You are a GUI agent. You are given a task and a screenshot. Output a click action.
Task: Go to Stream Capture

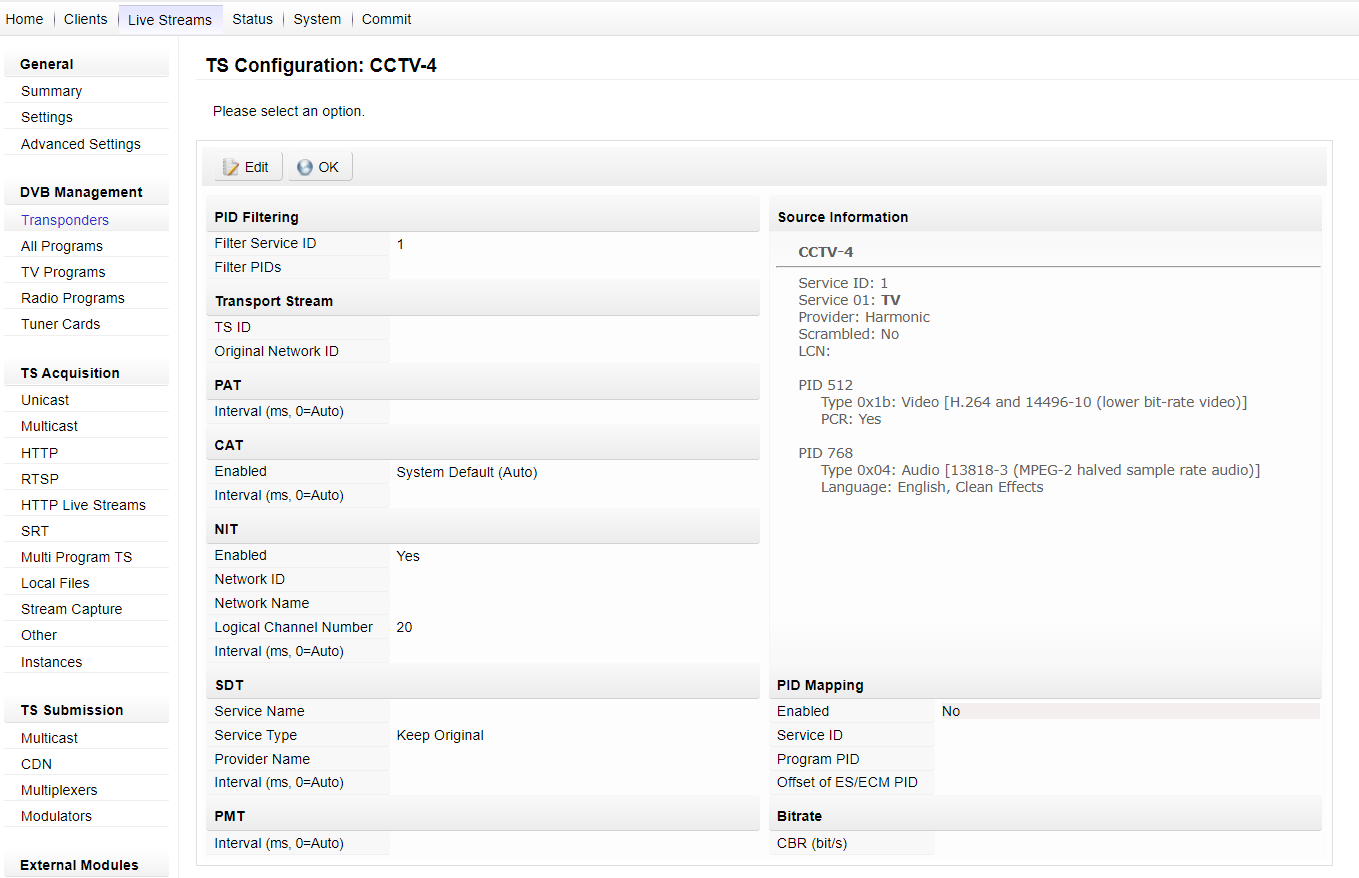coord(71,609)
